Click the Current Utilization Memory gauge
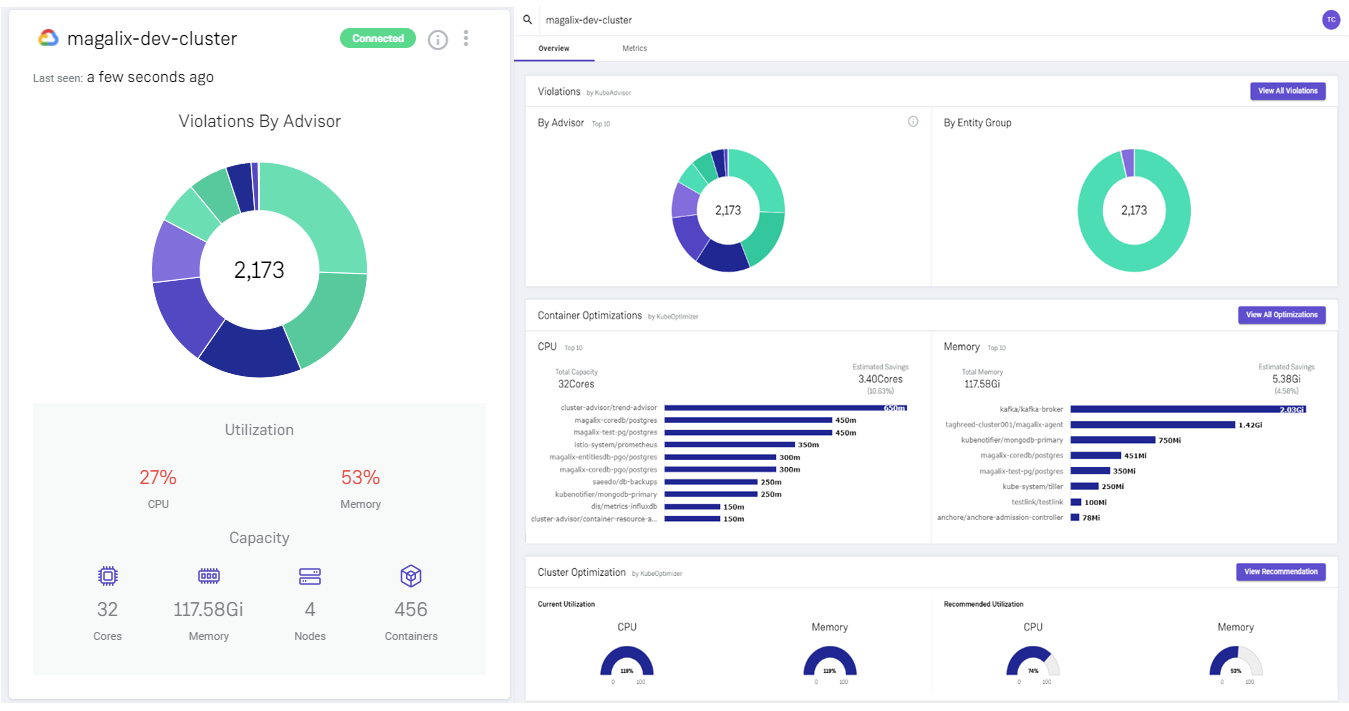This screenshot has height=711, width=1349. 830,662
